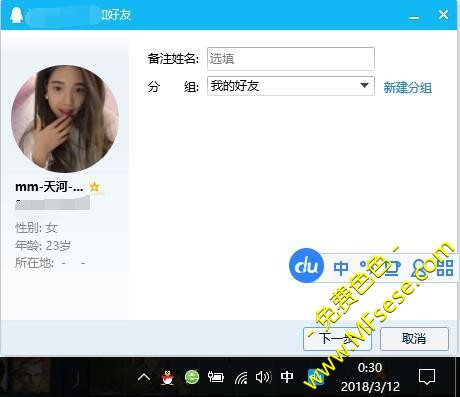The width and height of the screenshot is (460, 397).
Task: Toggle Baidu input punctuation mode icon
Action: click(365, 267)
